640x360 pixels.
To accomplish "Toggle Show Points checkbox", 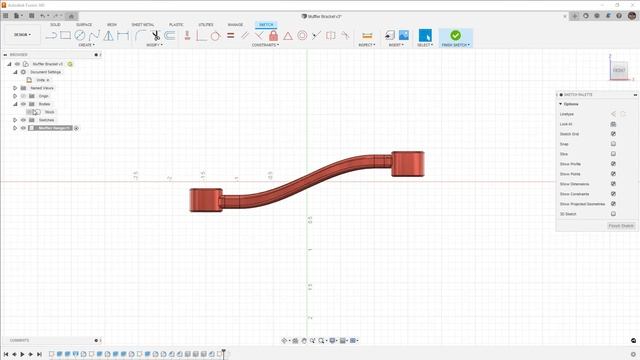I will [613, 174].
